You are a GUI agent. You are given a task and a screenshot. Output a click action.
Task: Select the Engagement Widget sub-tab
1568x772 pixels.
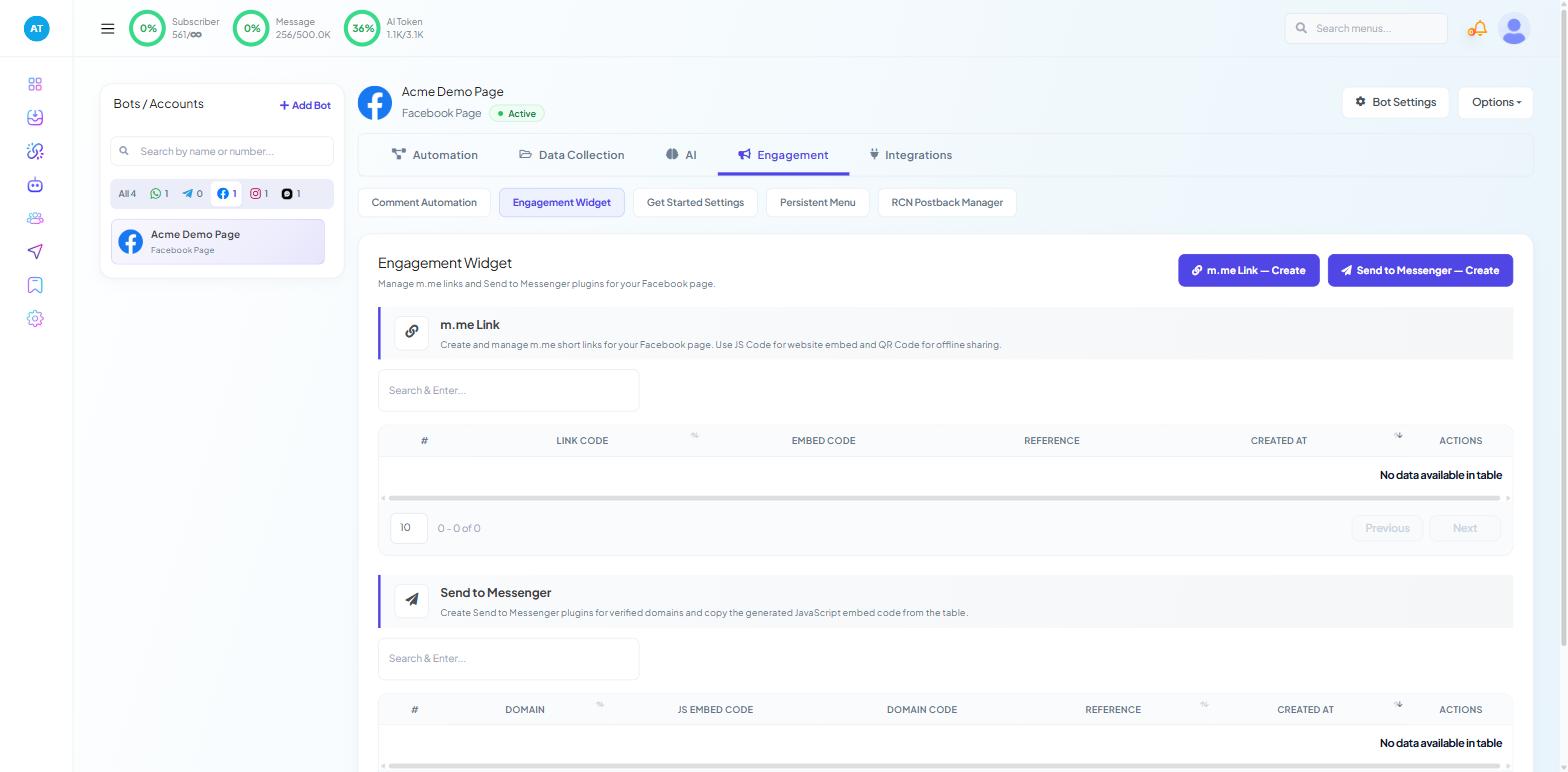pos(562,203)
